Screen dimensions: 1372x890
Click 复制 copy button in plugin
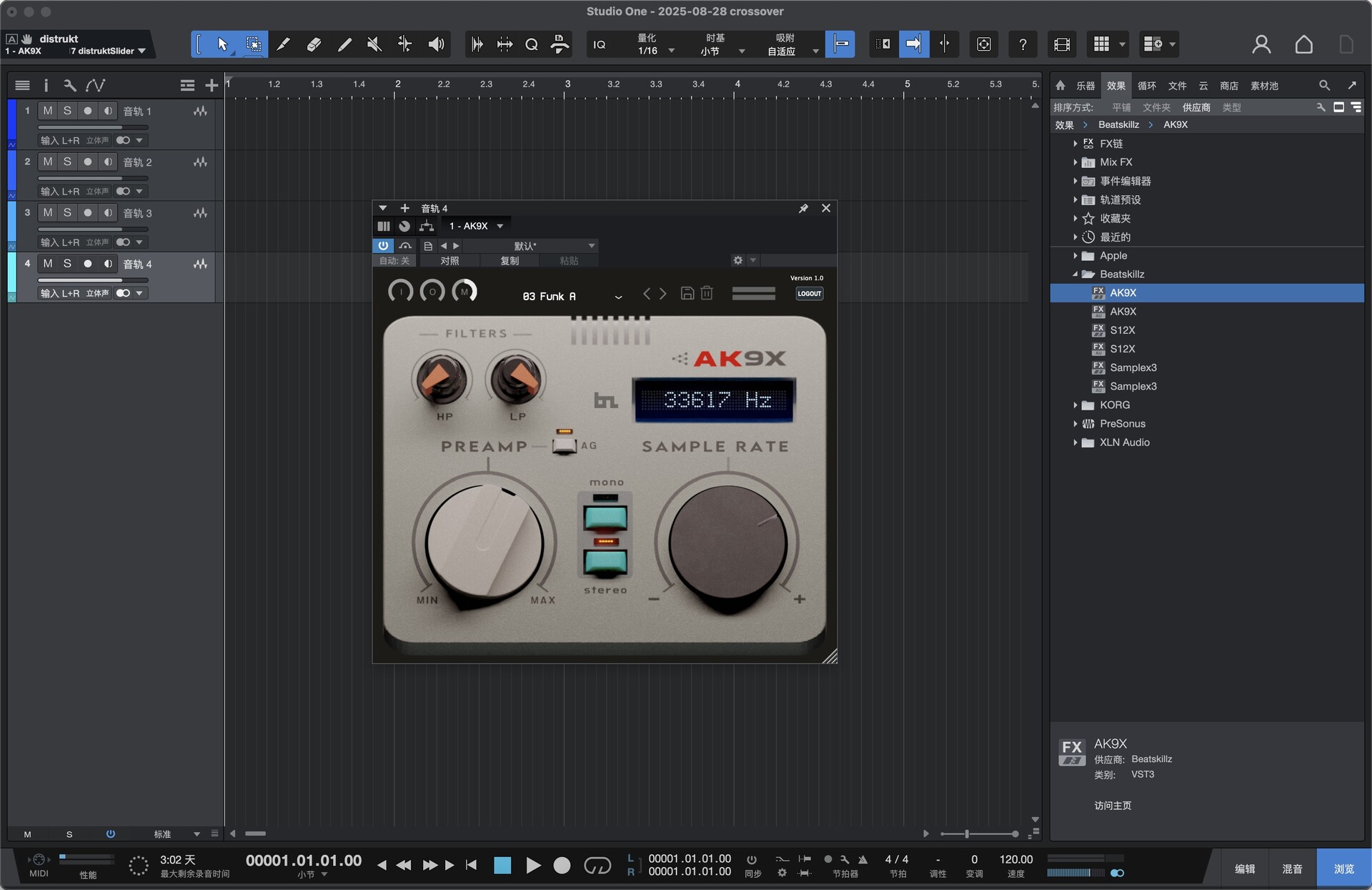(509, 260)
